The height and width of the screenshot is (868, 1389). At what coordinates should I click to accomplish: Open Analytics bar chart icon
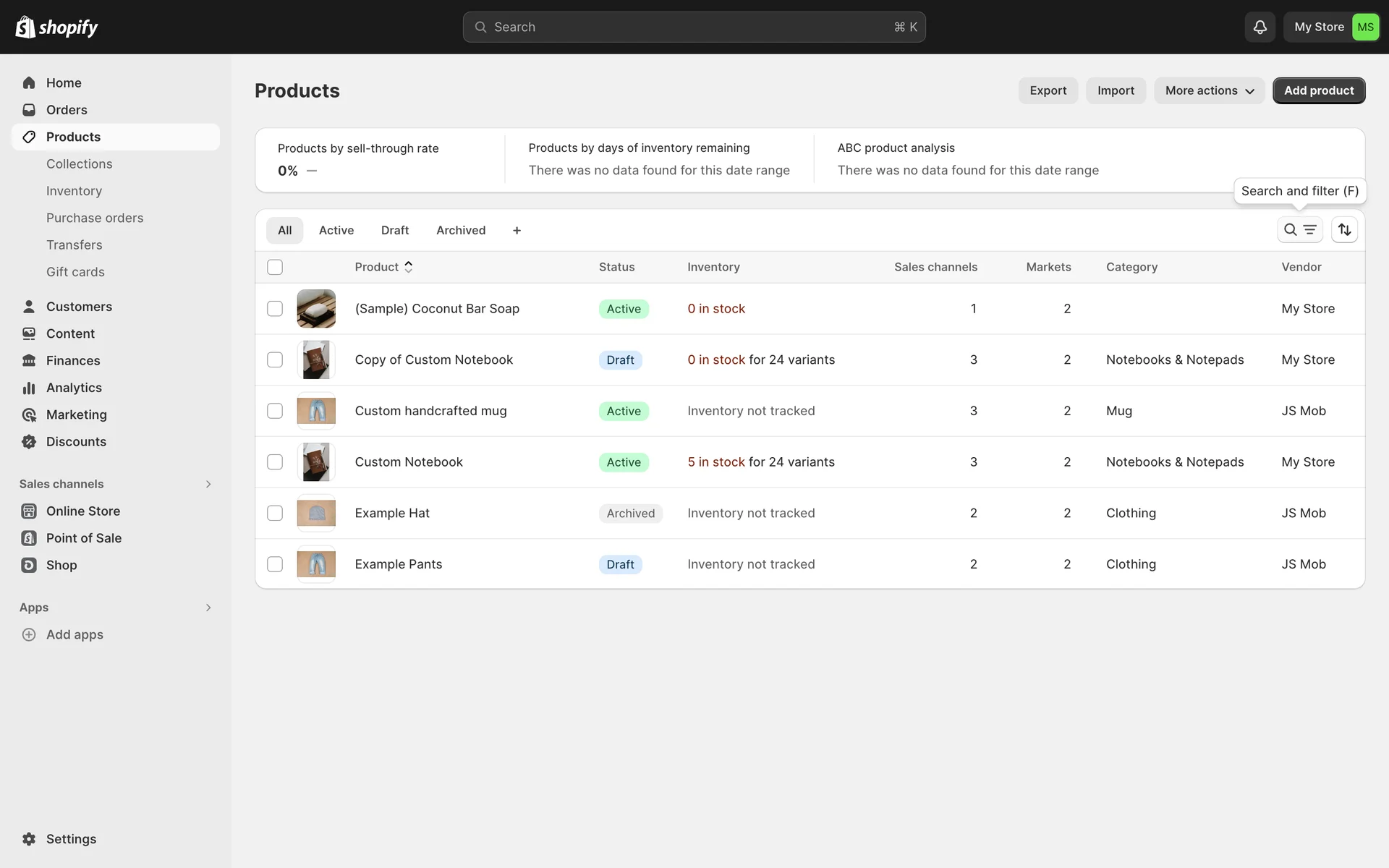coord(29,388)
